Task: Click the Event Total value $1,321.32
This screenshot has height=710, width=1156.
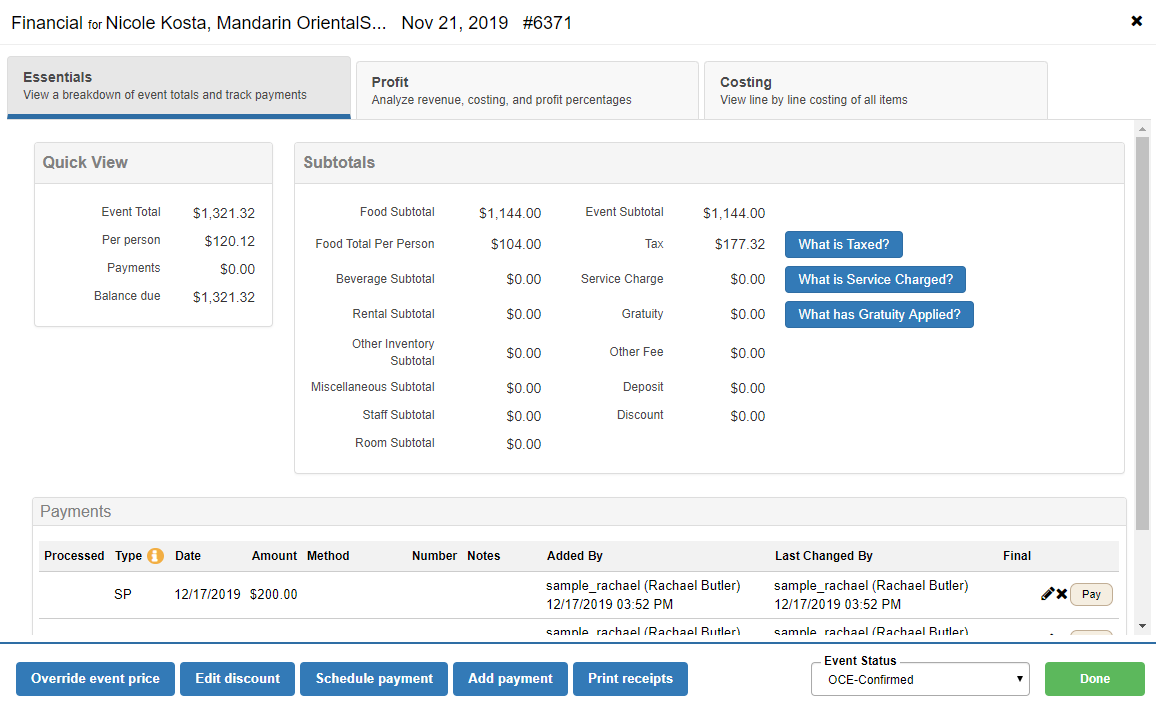Action: 224,213
